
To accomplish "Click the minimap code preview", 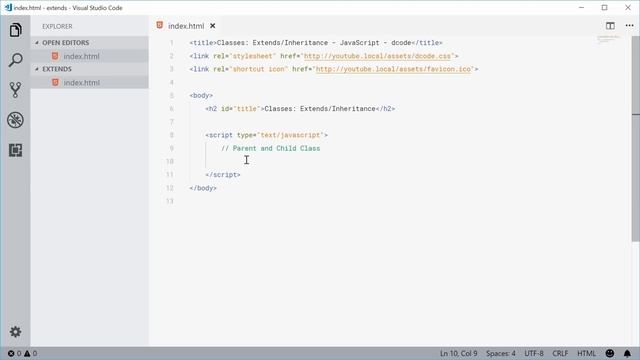I will coord(608,40).
